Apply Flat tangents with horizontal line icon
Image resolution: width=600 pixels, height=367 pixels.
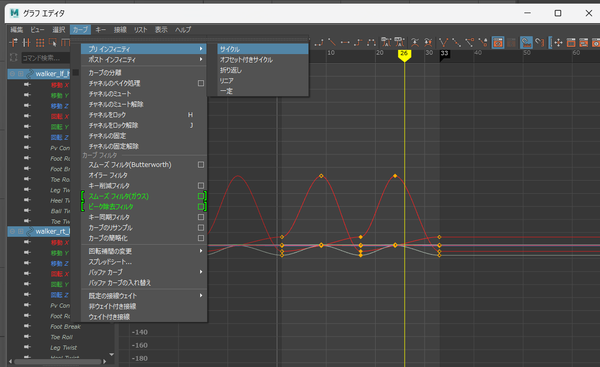coord(345,42)
